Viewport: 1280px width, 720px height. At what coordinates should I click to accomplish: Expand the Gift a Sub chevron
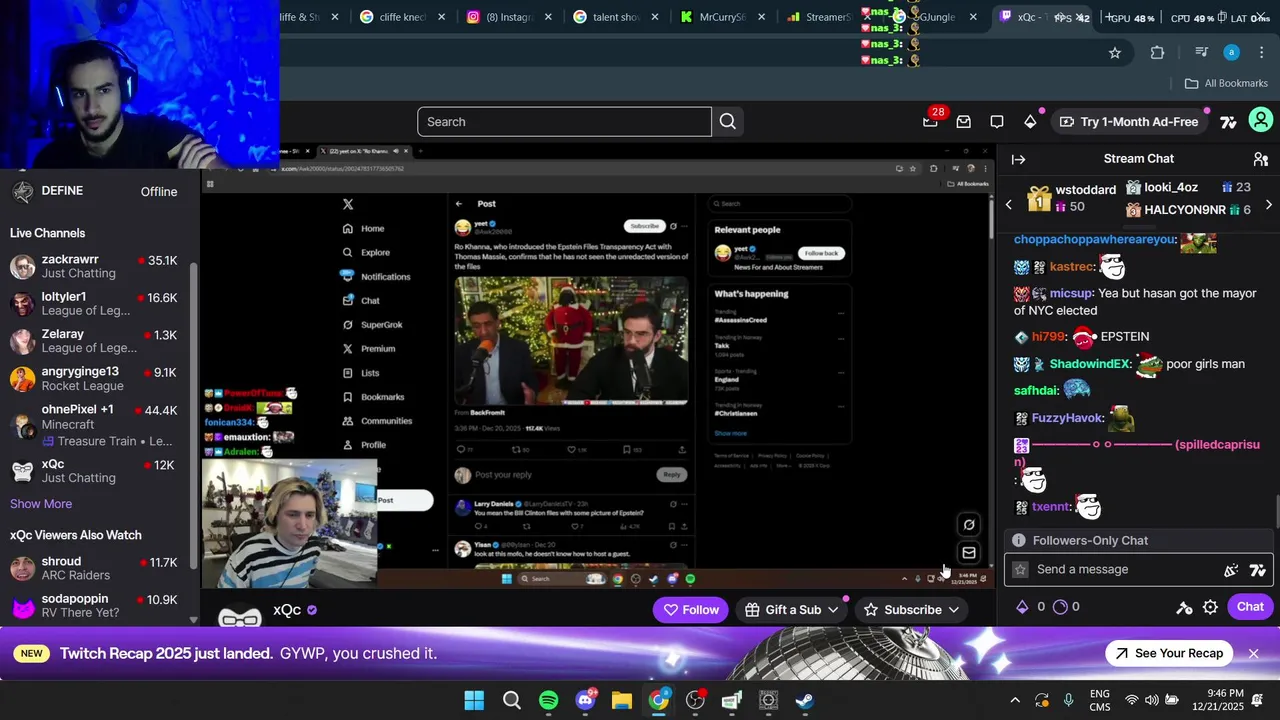tap(832, 609)
